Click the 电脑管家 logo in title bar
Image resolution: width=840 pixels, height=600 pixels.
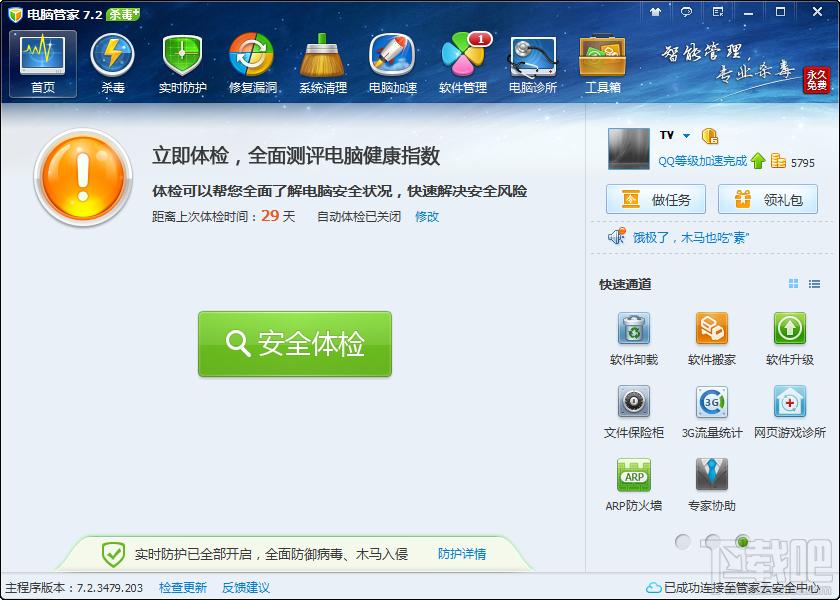coord(15,14)
